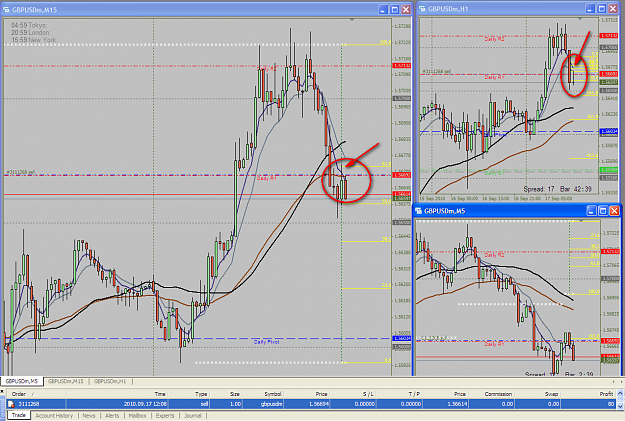This screenshot has height=421, width=625.
Task: Sort trades by S / L column header
Action: tap(355, 394)
